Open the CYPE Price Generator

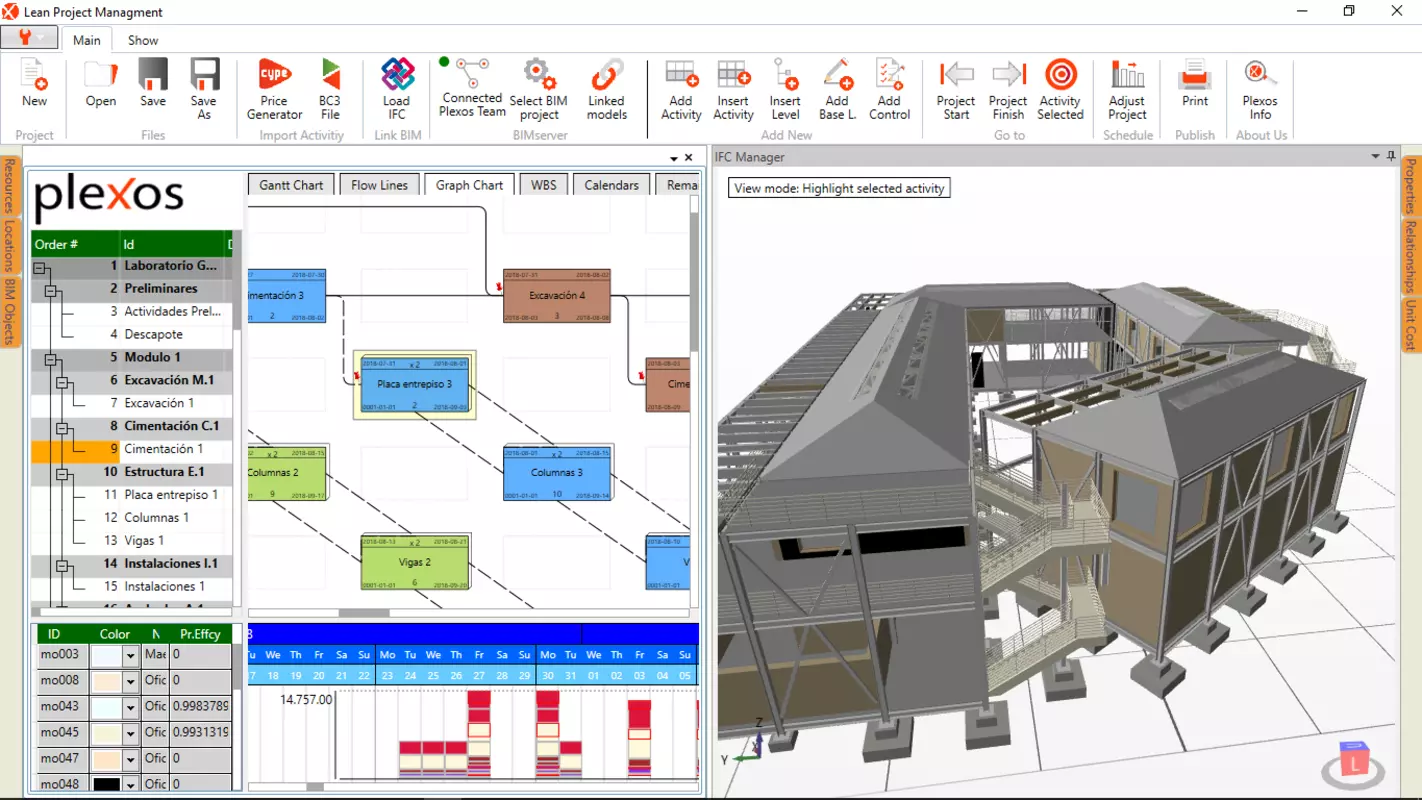274,90
